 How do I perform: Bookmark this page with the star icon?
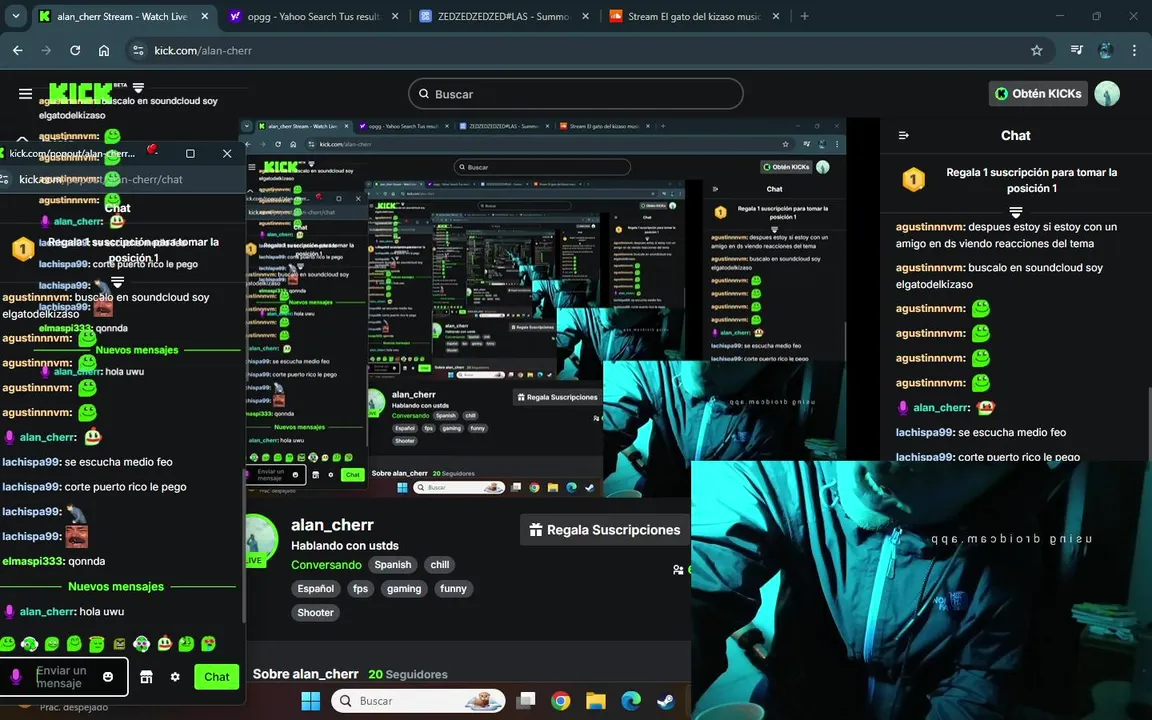click(x=1036, y=51)
